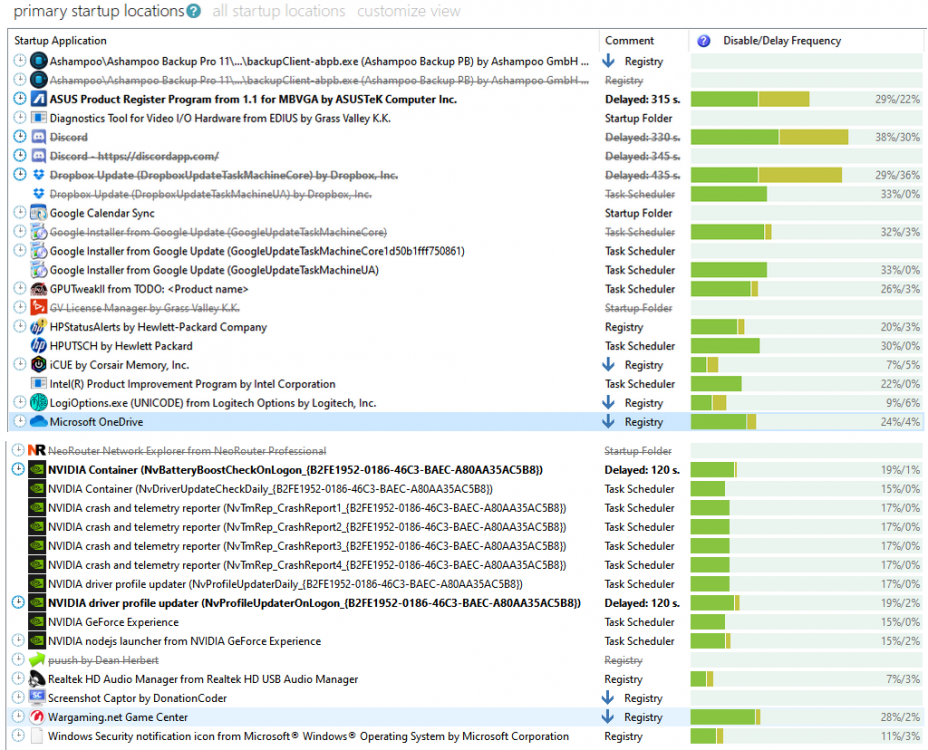Click the 38%/30% frequency bar for Discord
Screen dimensions: 928x750
coord(769,137)
